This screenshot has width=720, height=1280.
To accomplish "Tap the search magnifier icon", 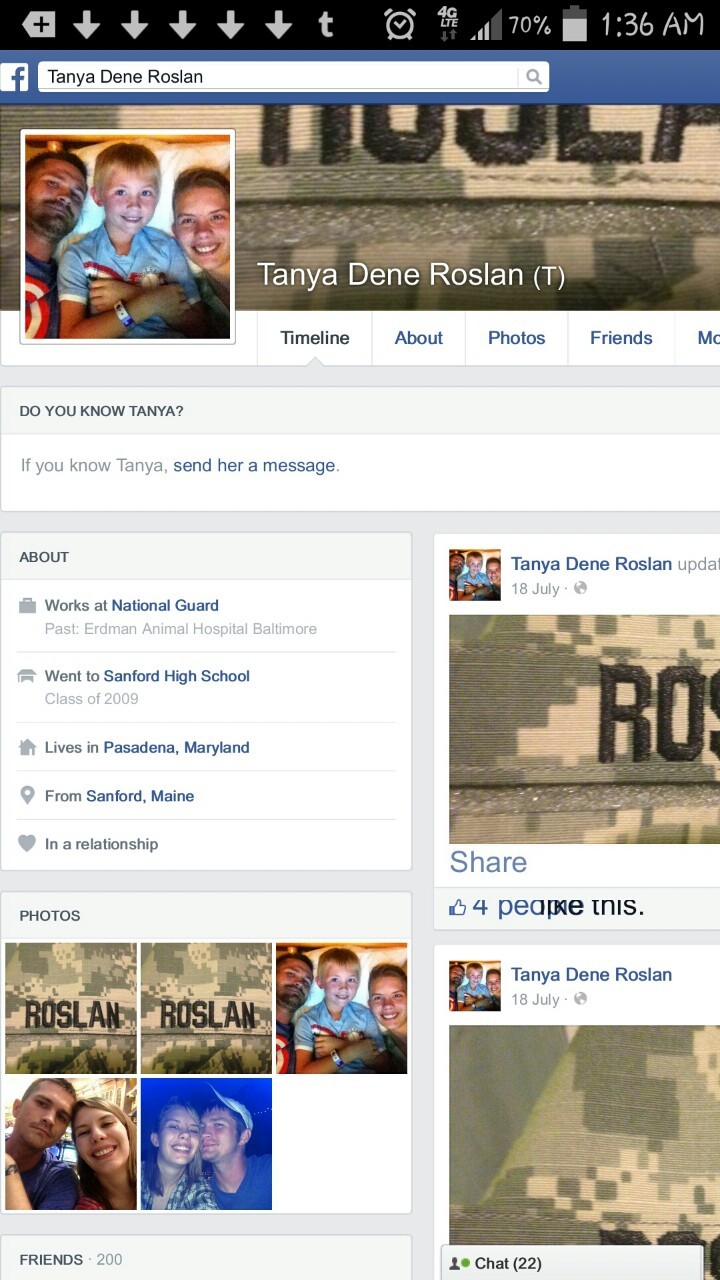I will pyautogui.click(x=533, y=76).
